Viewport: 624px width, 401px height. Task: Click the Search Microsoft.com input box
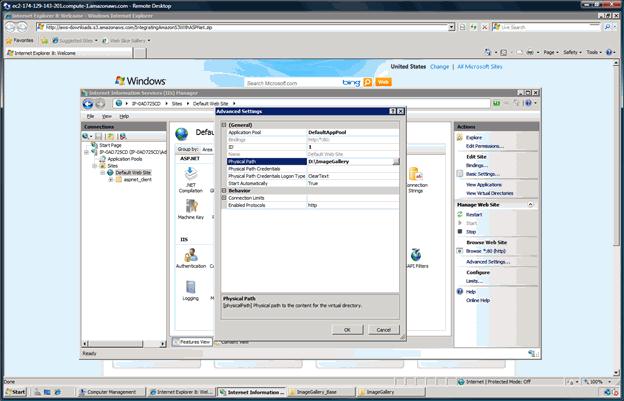(x=291, y=83)
